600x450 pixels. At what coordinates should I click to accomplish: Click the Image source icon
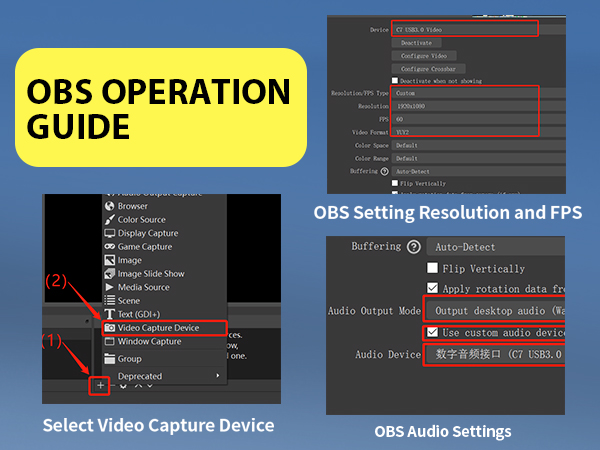[110, 260]
